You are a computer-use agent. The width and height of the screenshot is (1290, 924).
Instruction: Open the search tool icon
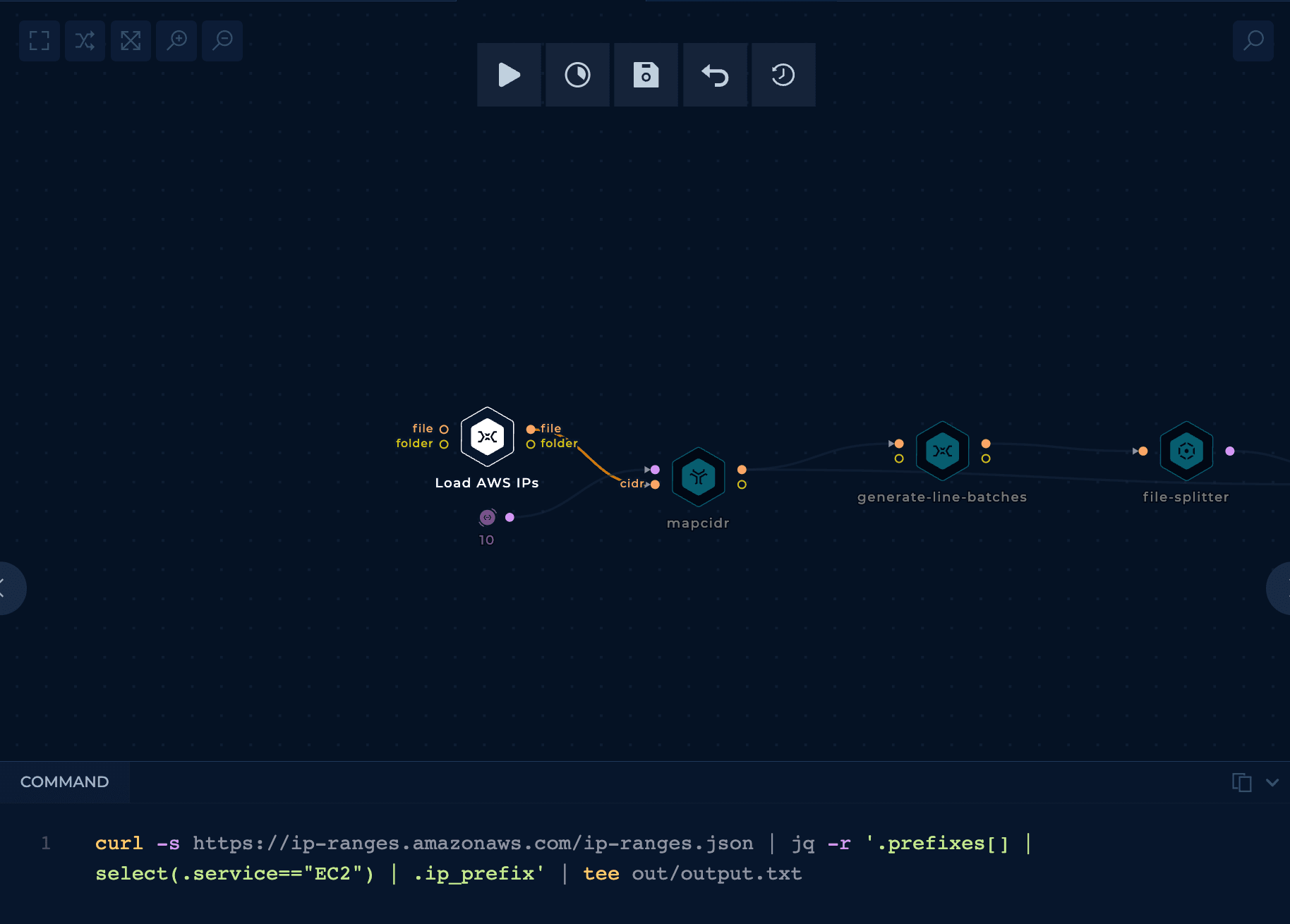point(1253,41)
